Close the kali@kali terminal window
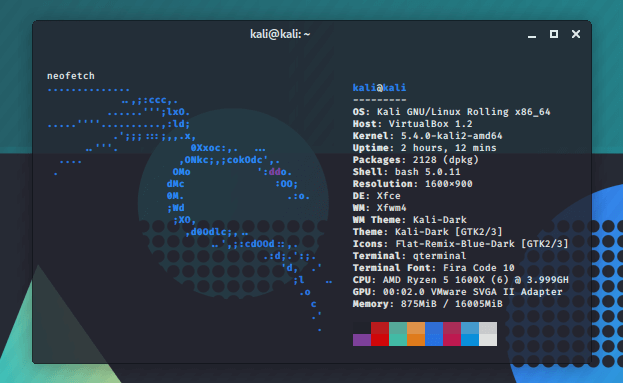Screen dimensions: 623x383 pos(576,34)
